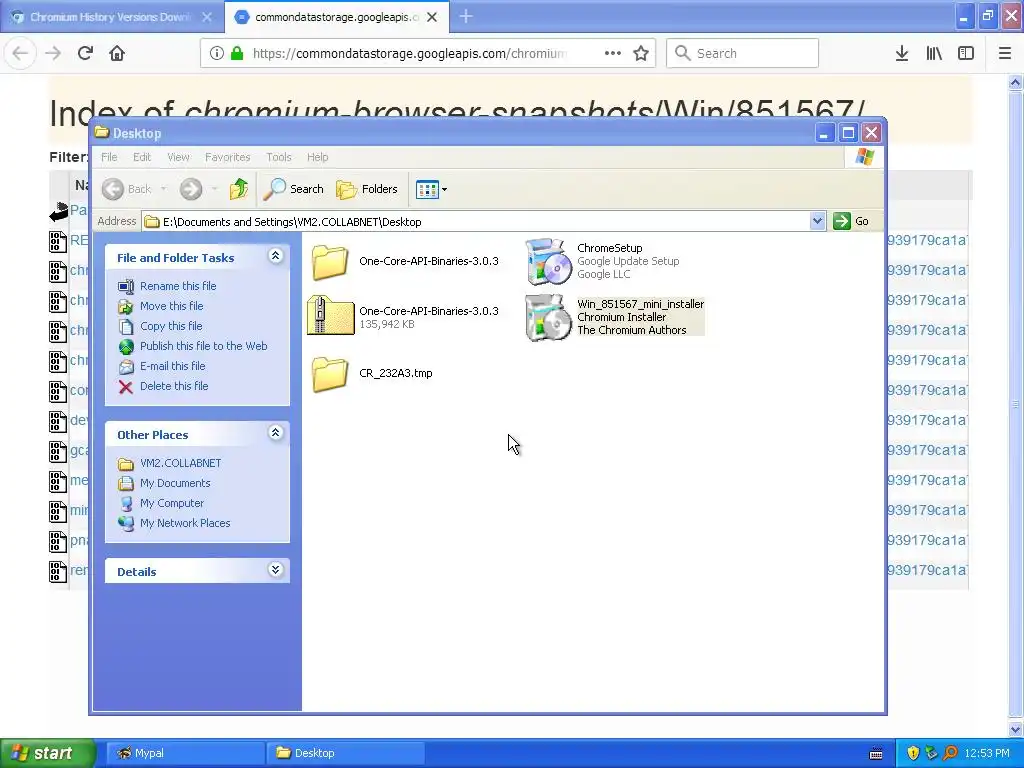The width and height of the screenshot is (1024, 768).
Task: Toggle the Folders pane button
Action: [367, 189]
